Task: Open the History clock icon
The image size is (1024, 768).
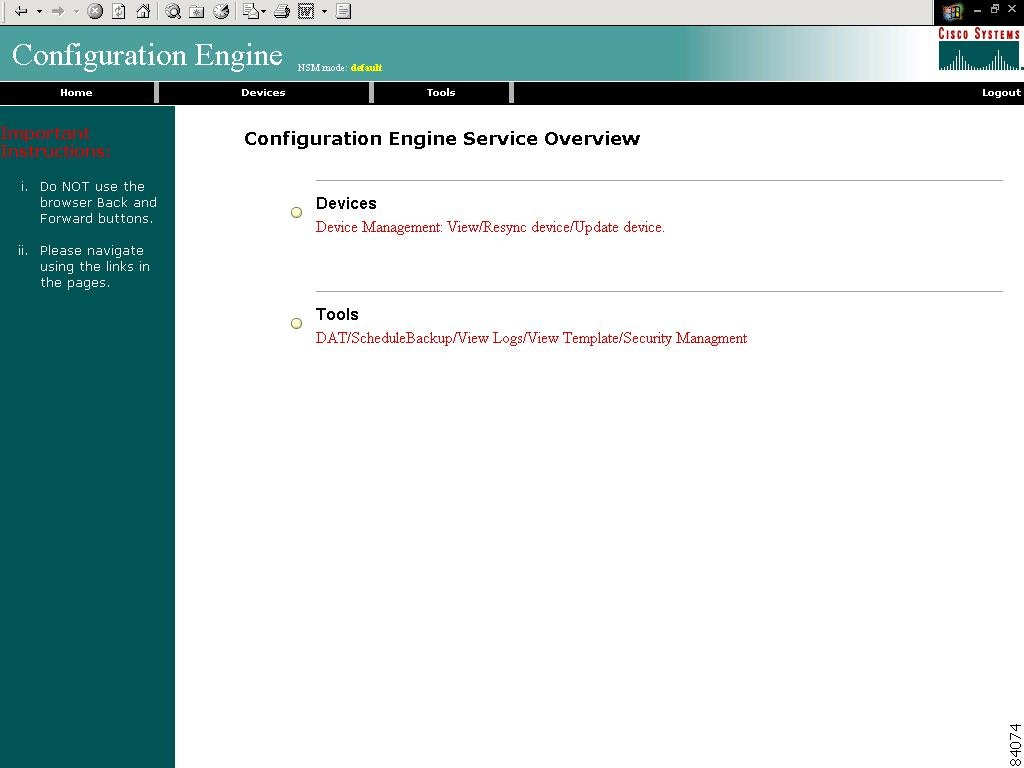Action: click(x=221, y=11)
